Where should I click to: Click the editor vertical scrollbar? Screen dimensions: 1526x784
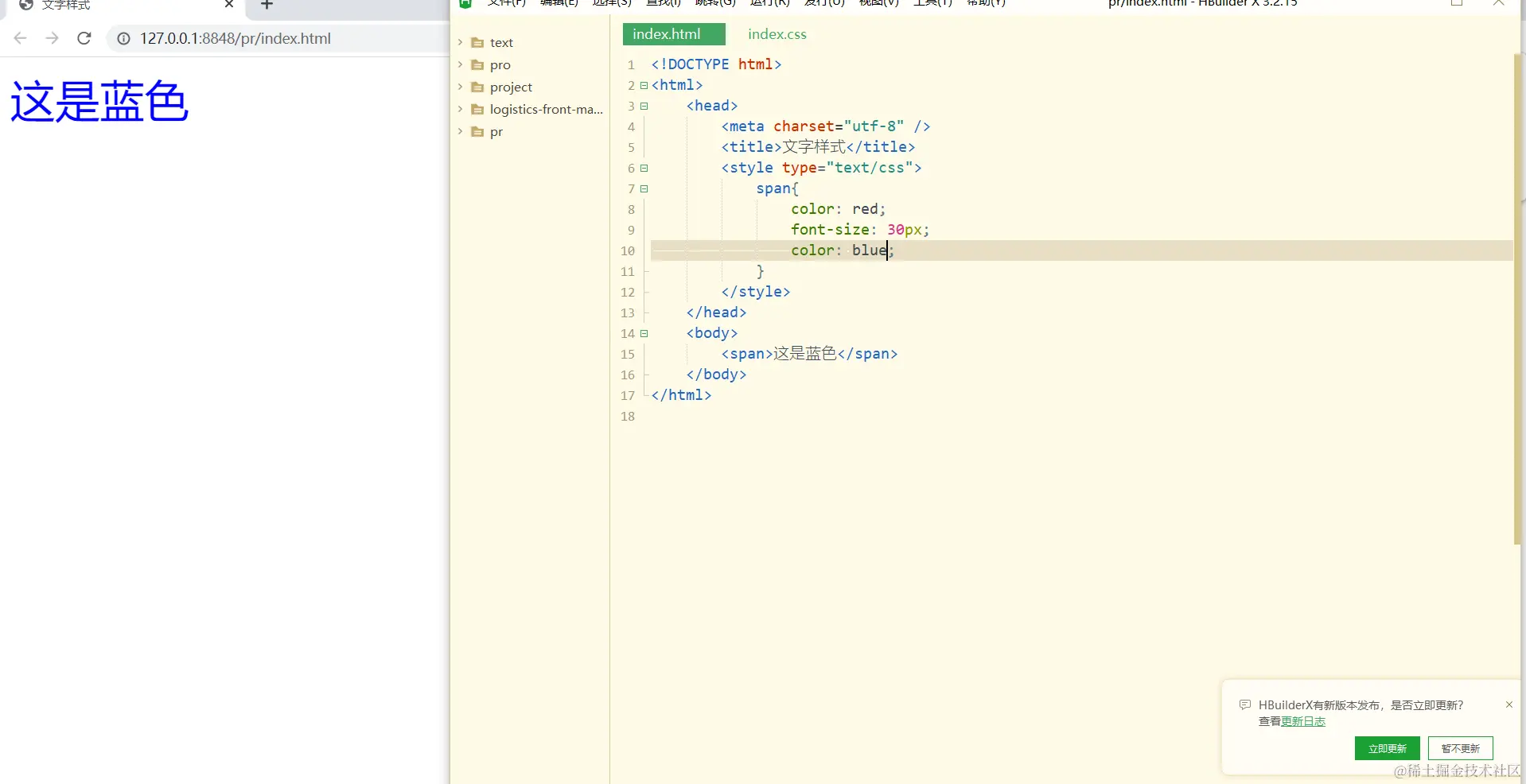(1519, 298)
